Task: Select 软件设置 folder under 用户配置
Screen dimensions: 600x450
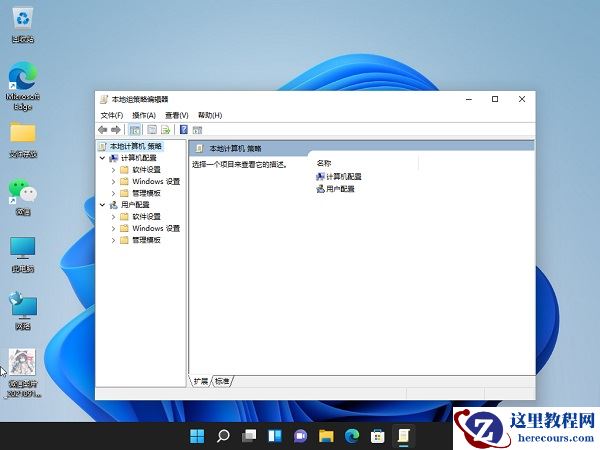Action: (146, 217)
